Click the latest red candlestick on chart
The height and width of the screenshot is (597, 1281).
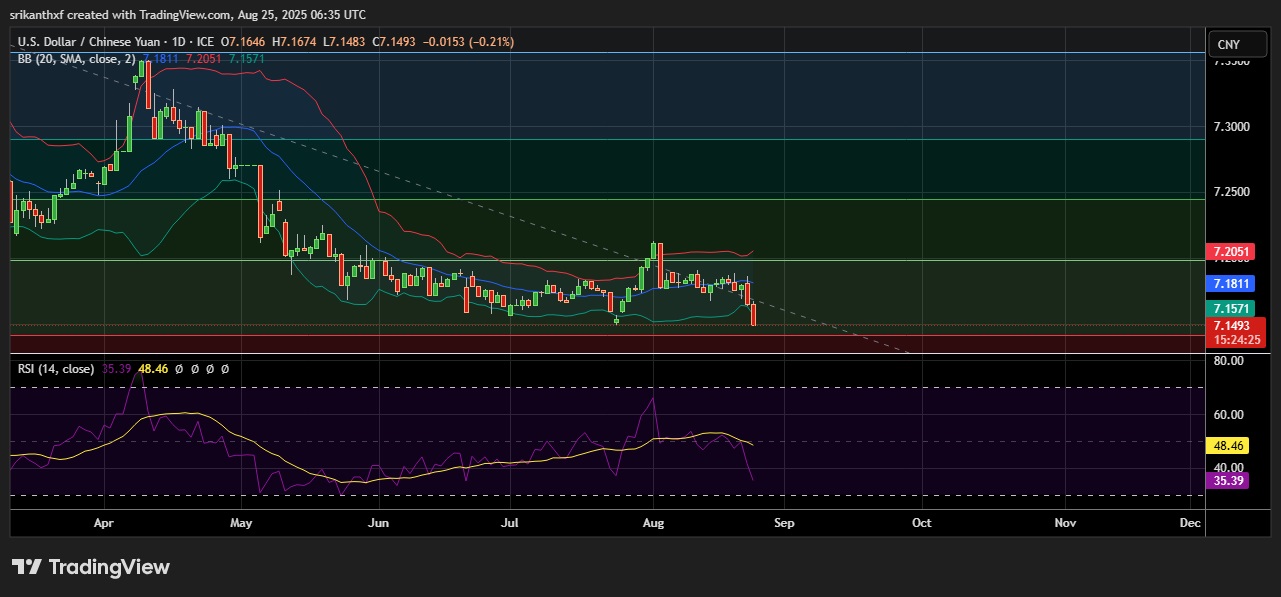pos(753,313)
